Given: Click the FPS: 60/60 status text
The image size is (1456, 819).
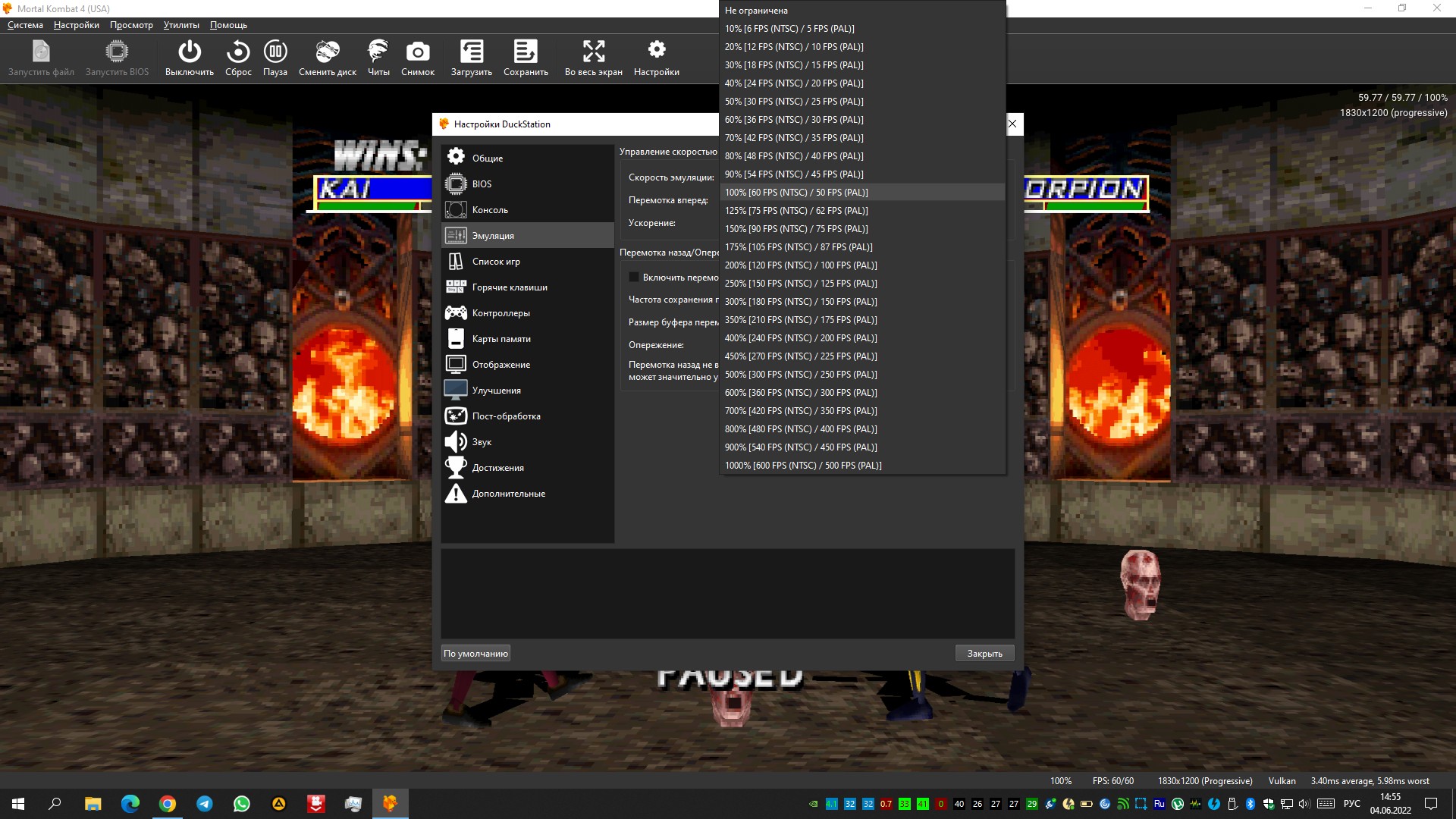Looking at the screenshot, I should pos(1113,781).
